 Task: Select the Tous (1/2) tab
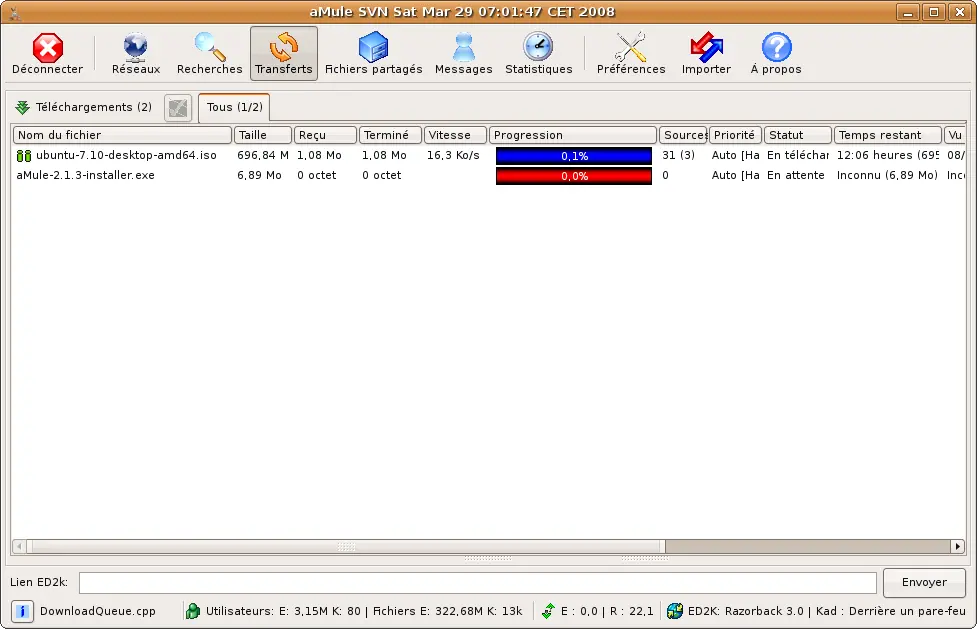tap(234, 107)
